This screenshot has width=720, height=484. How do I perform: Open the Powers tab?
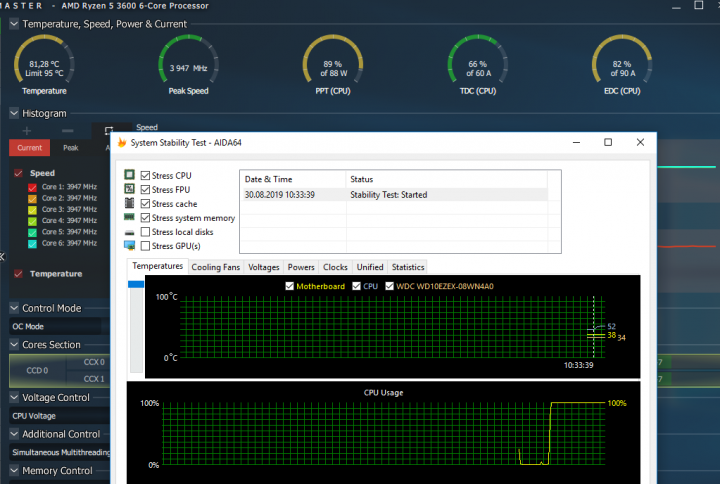click(301, 267)
